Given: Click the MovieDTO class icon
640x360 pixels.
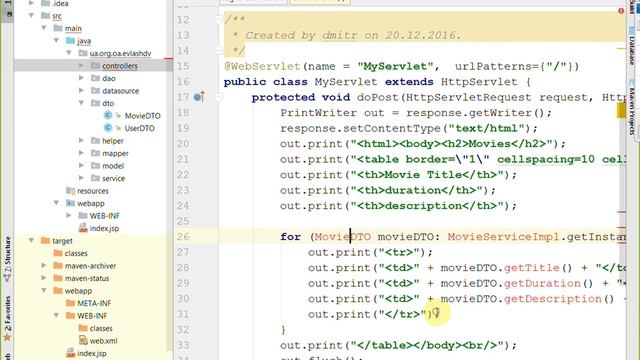Looking at the screenshot, I should (108, 116).
